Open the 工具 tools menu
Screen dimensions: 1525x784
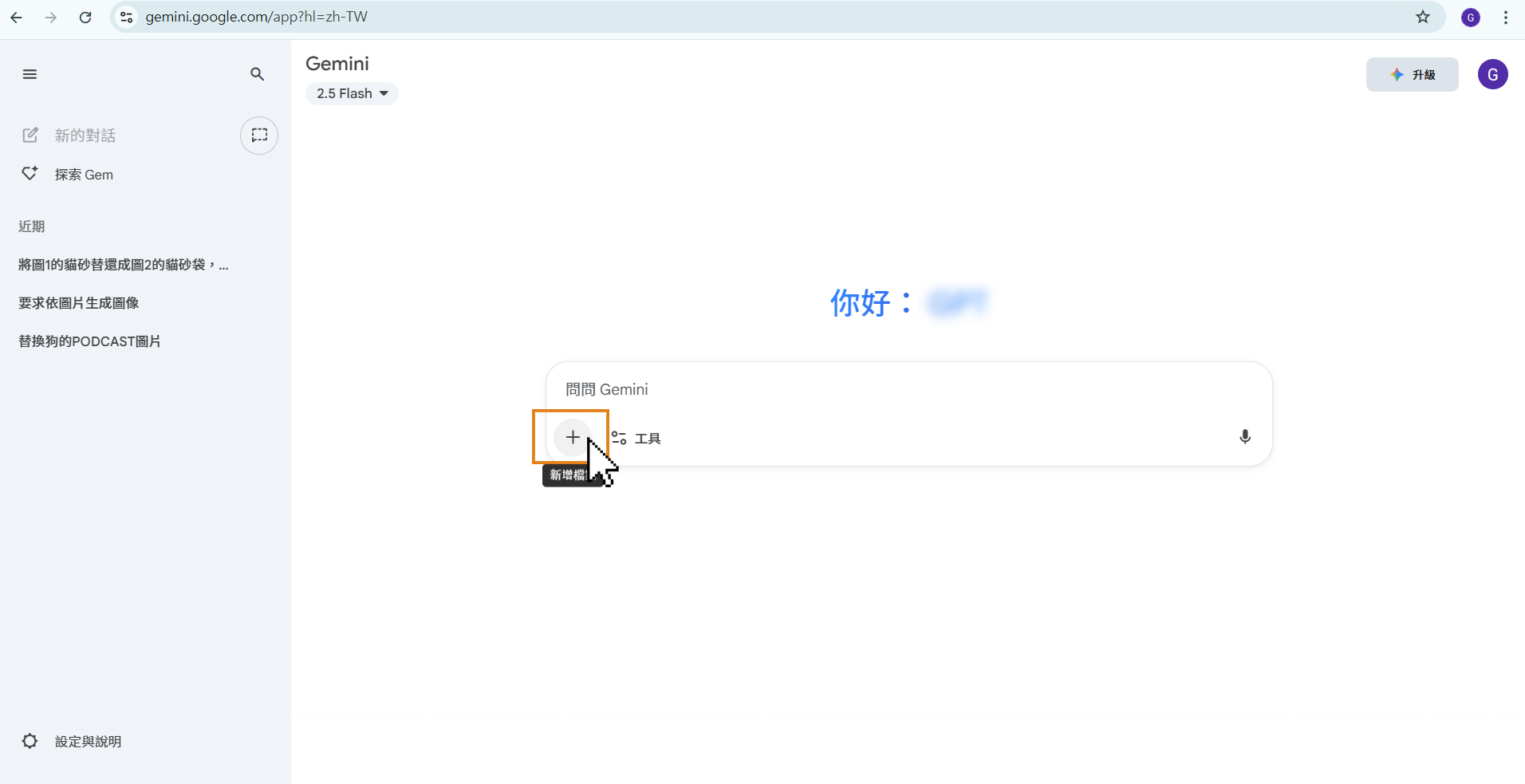(x=636, y=438)
